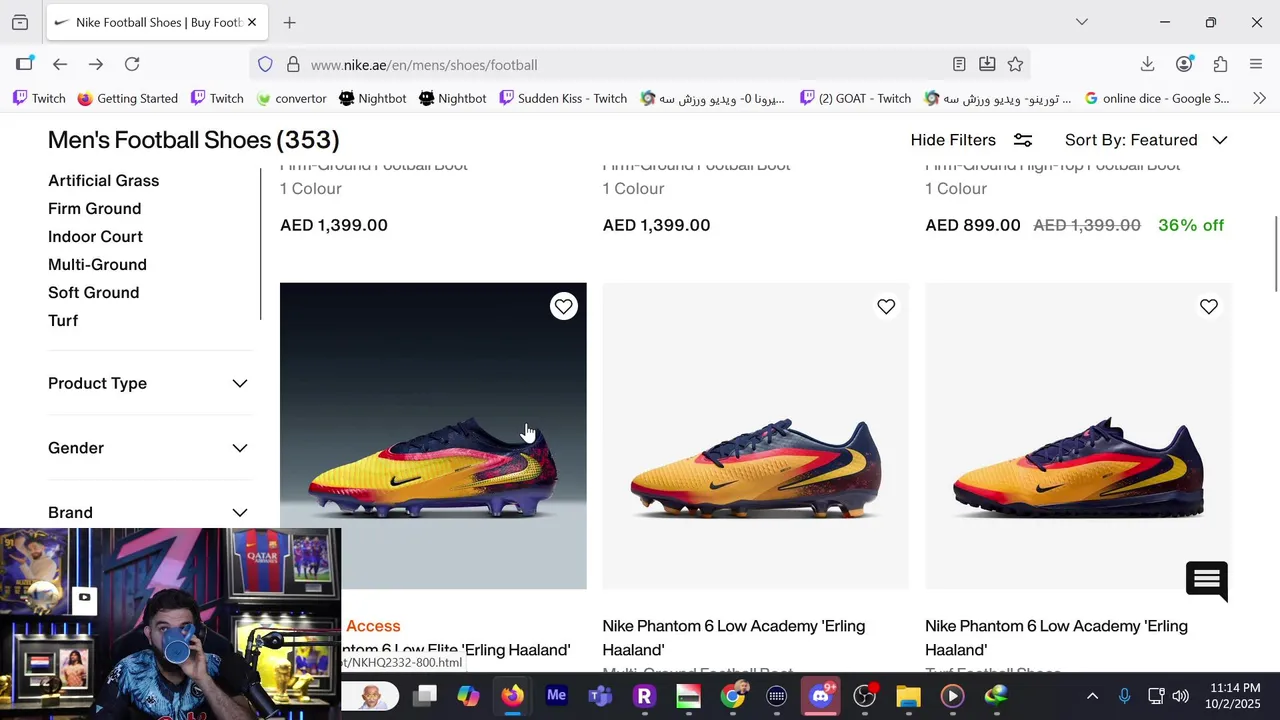Toggle reader view icon in address bar

[x=959, y=64]
